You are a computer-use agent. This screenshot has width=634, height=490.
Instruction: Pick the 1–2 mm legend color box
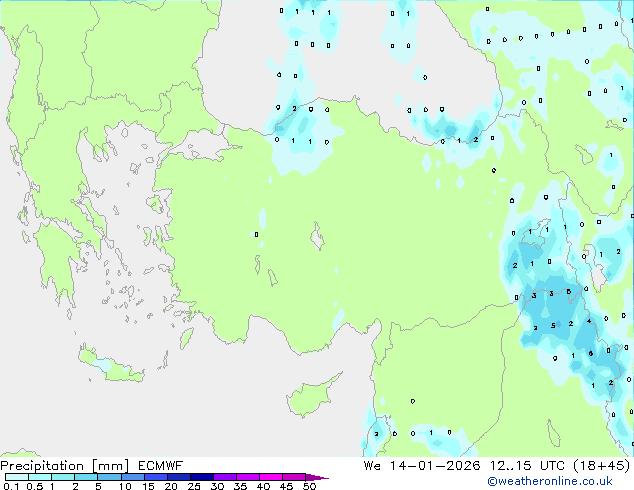pyautogui.click(x=63, y=477)
